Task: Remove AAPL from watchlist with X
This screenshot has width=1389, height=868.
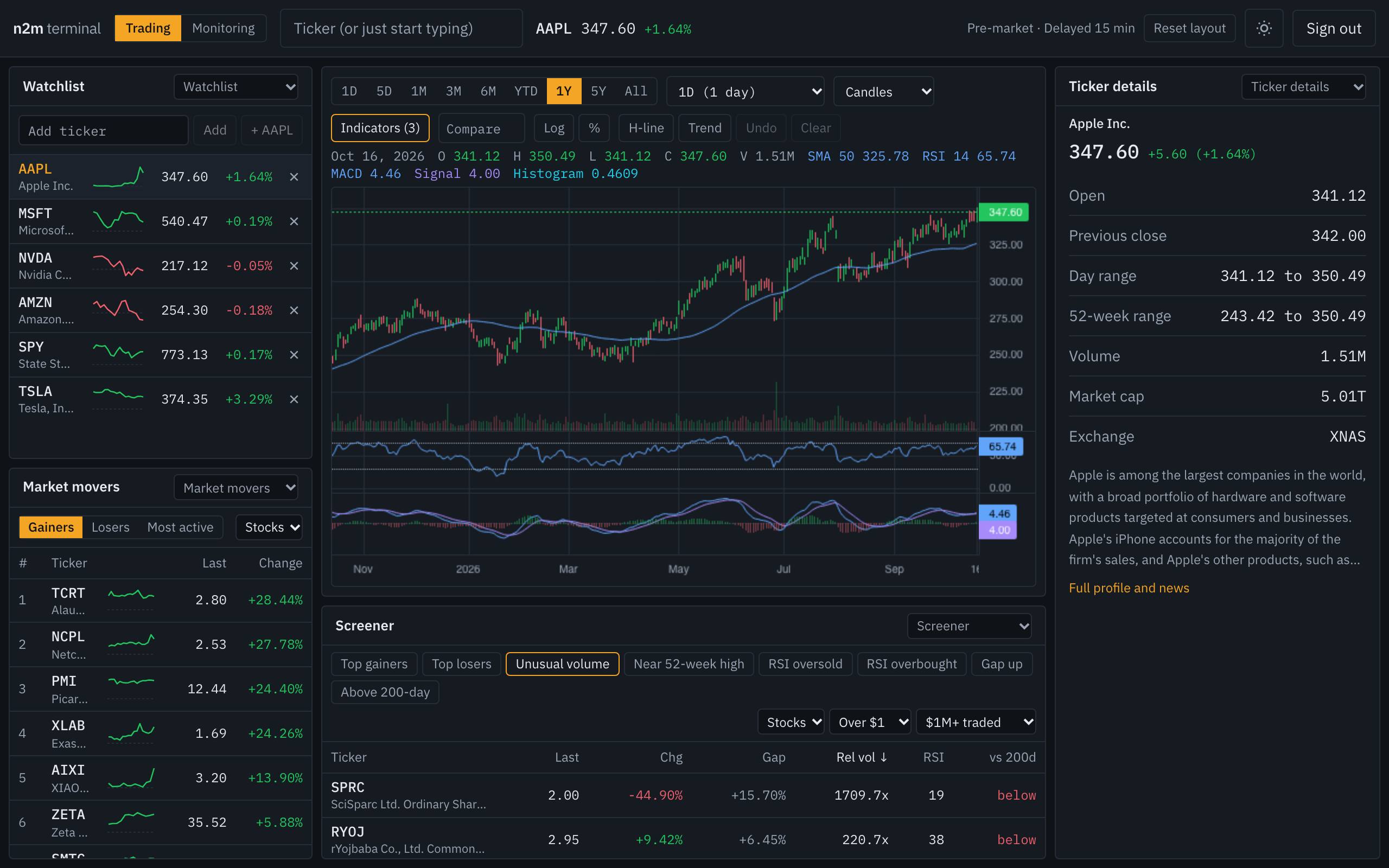Action: click(294, 177)
